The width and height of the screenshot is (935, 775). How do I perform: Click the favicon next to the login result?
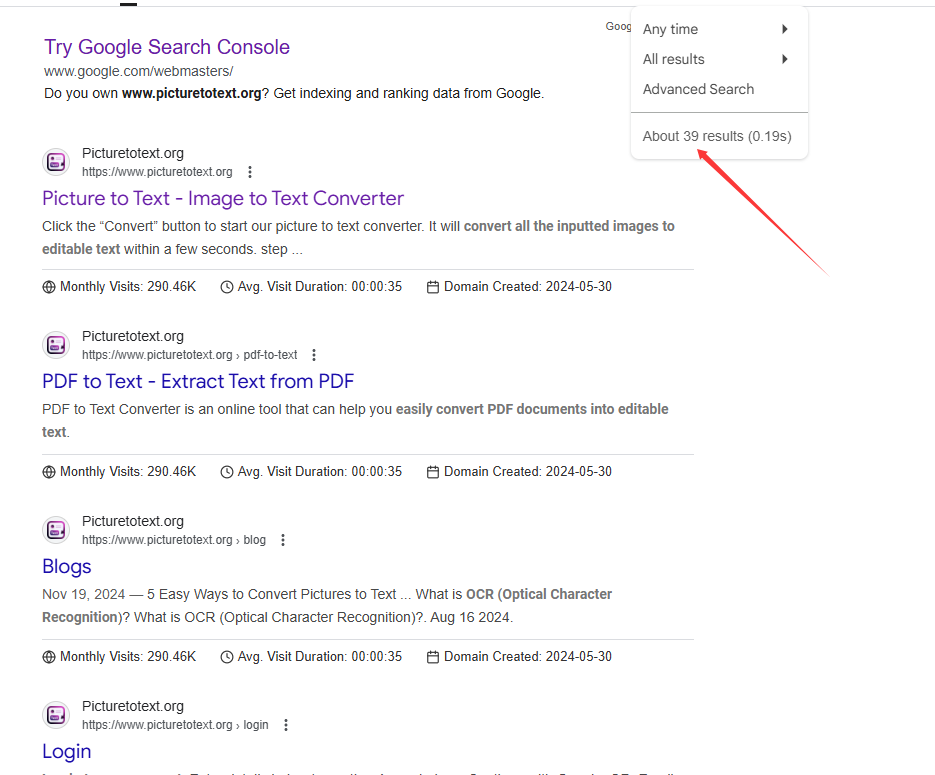(57, 714)
